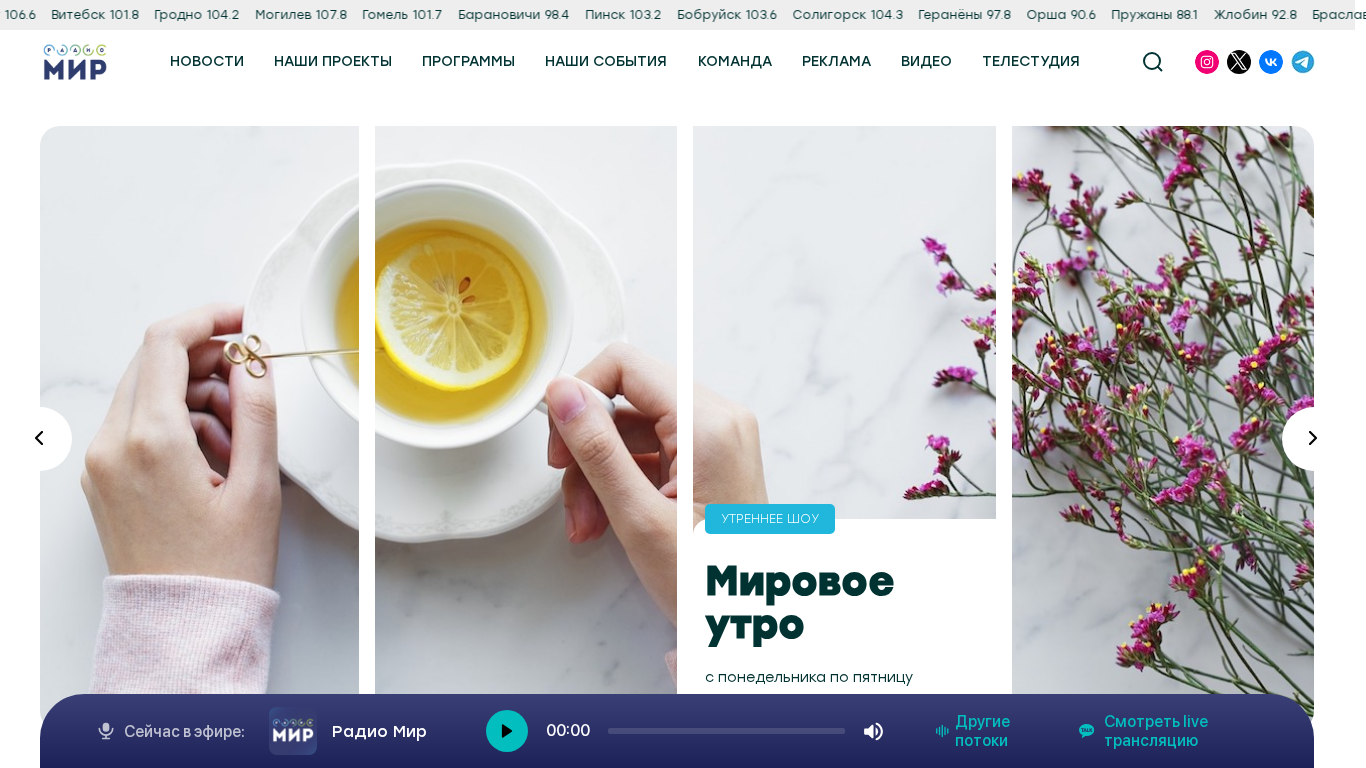1366x768 pixels.
Task: Open the Telegram social icon
Action: tap(1302, 62)
